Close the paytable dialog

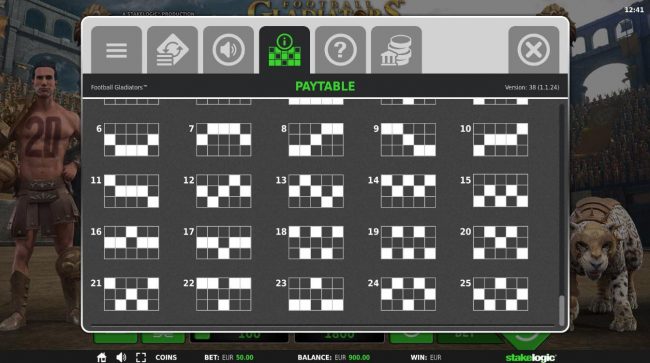(534, 50)
